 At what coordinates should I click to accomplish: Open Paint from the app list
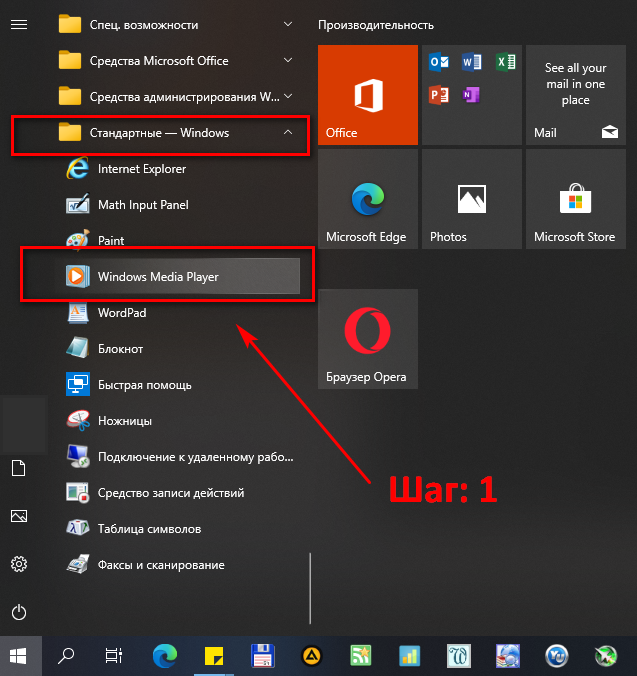coord(178,241)
